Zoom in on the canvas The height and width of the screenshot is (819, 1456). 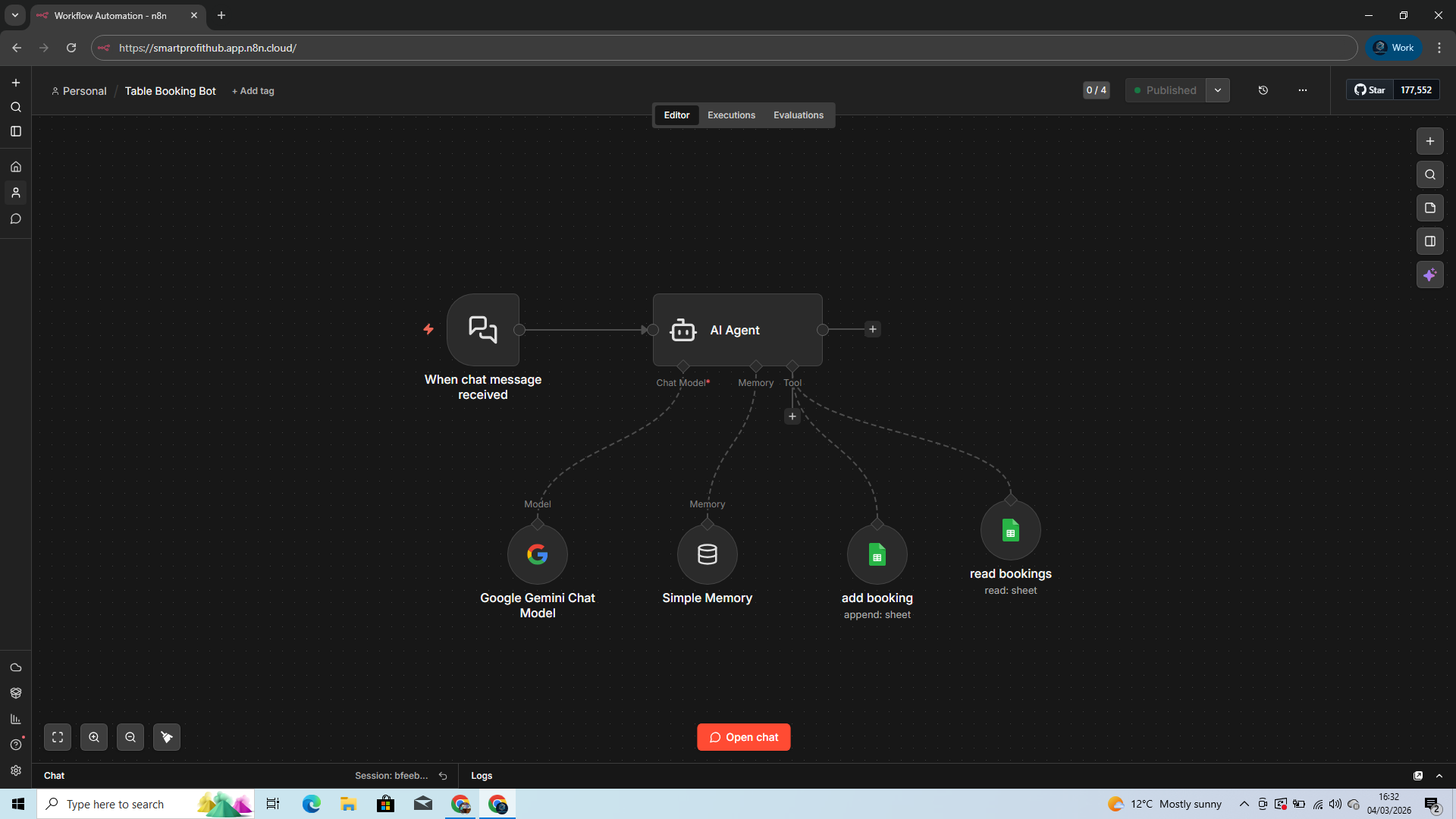click(94, 737)
